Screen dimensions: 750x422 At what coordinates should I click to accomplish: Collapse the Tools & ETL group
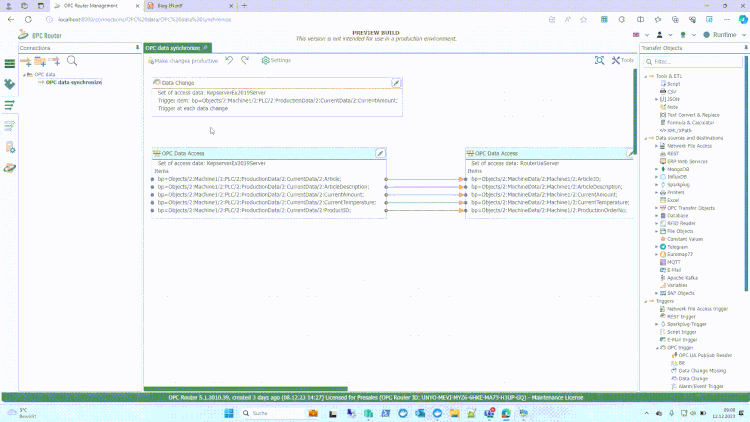[x=645, y=76]
